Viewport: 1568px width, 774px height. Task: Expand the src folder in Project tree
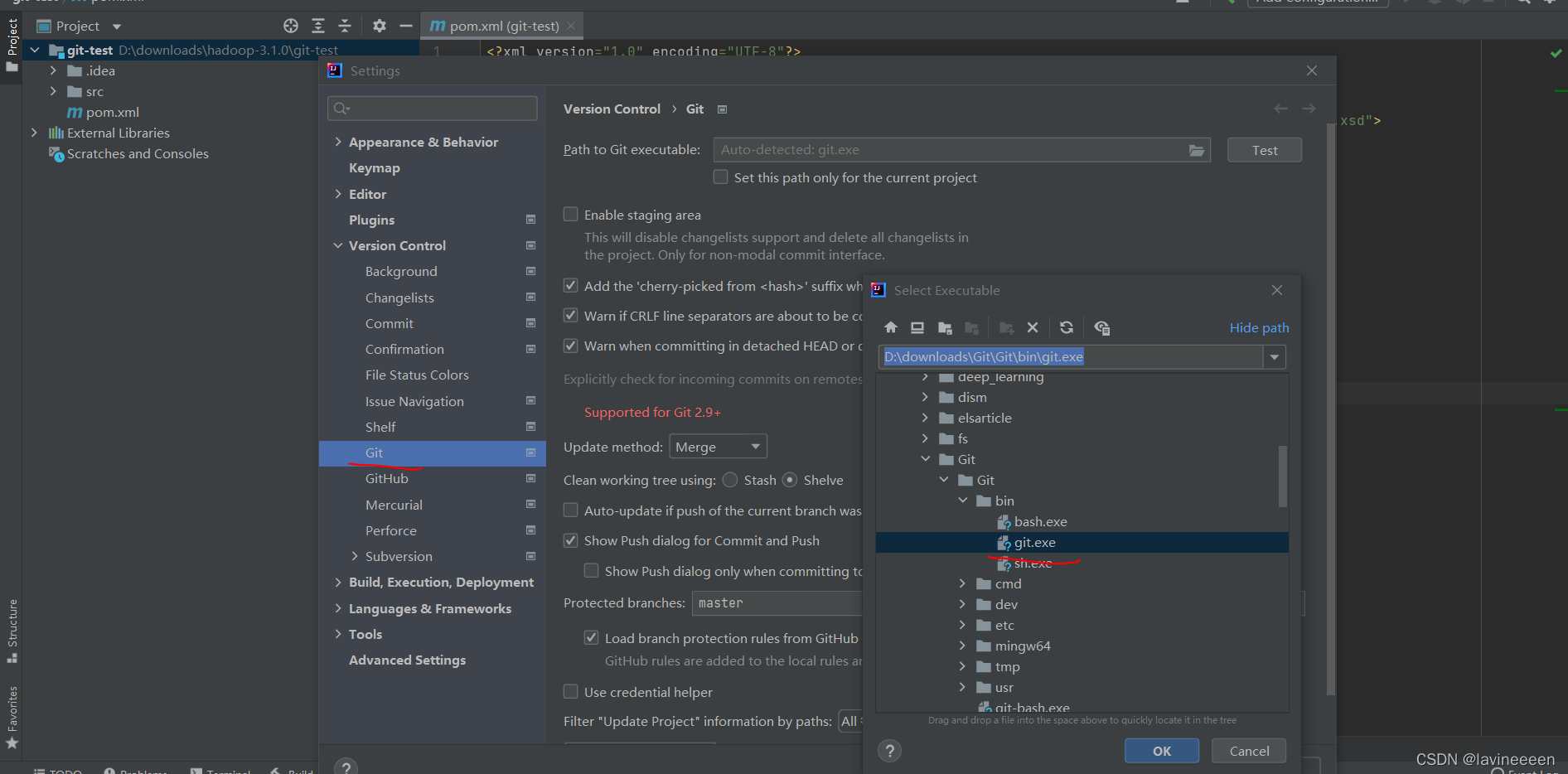coord(53,91)
